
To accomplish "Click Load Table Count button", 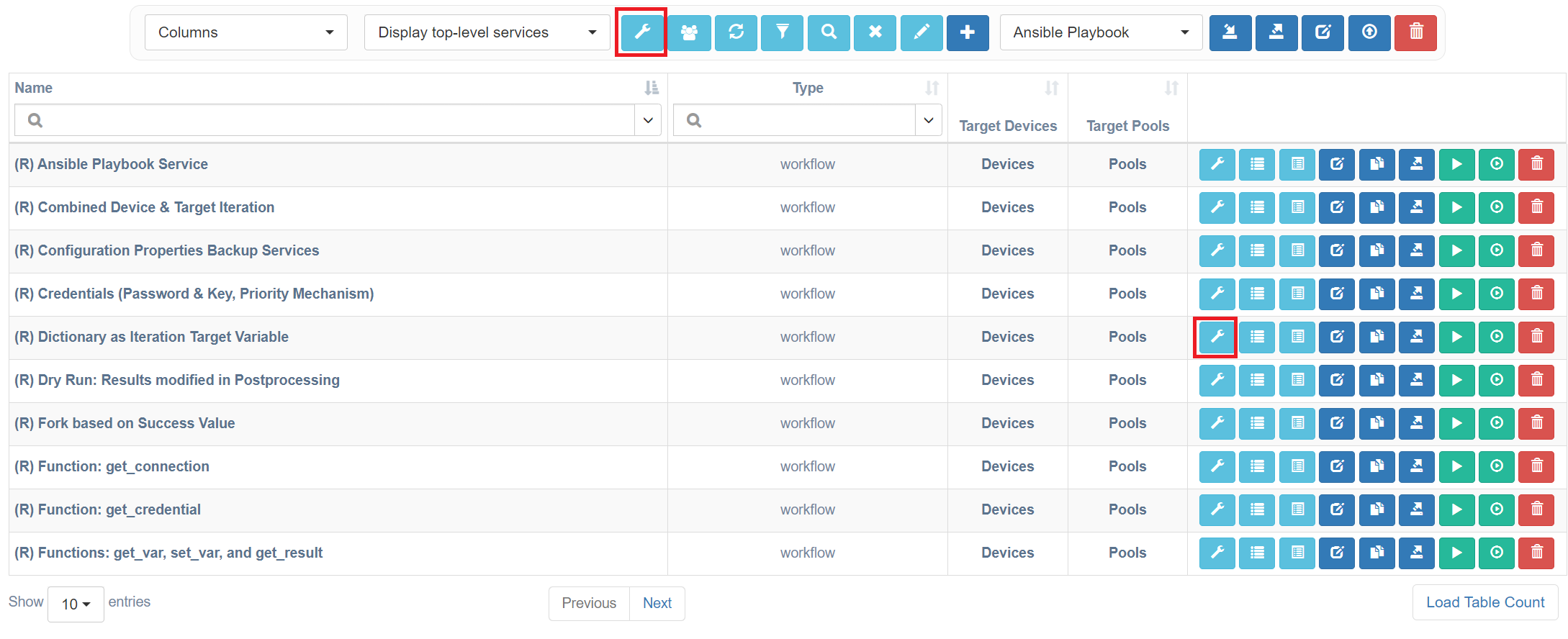I will 1485,602.
